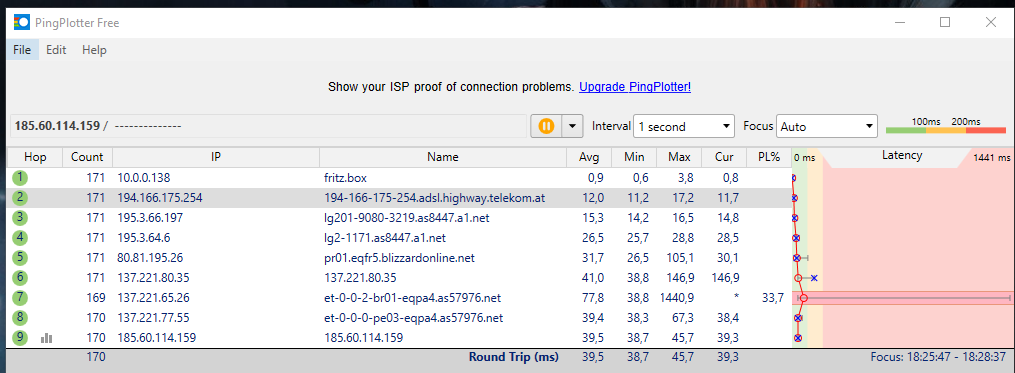Image resolution: width=1015 pixels, height=373 pixels.
Task: Select the fritz.box hop name
Action: [345, 177]
